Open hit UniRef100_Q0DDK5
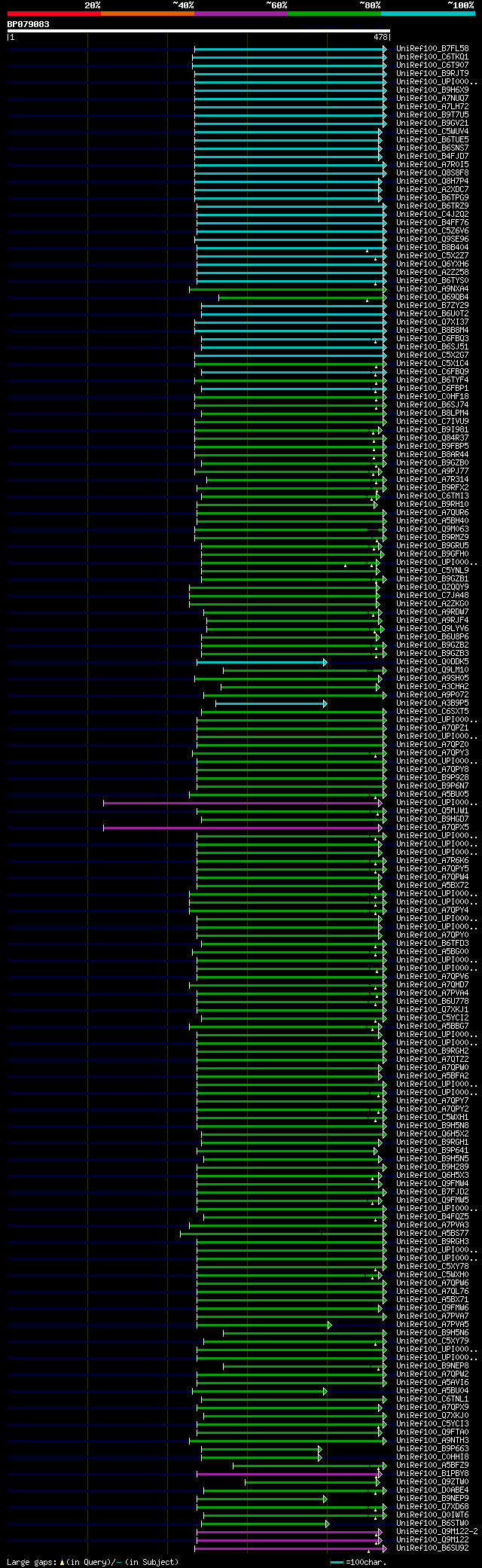The width and height of the screenshot is (482, 1568). (432, 661)
